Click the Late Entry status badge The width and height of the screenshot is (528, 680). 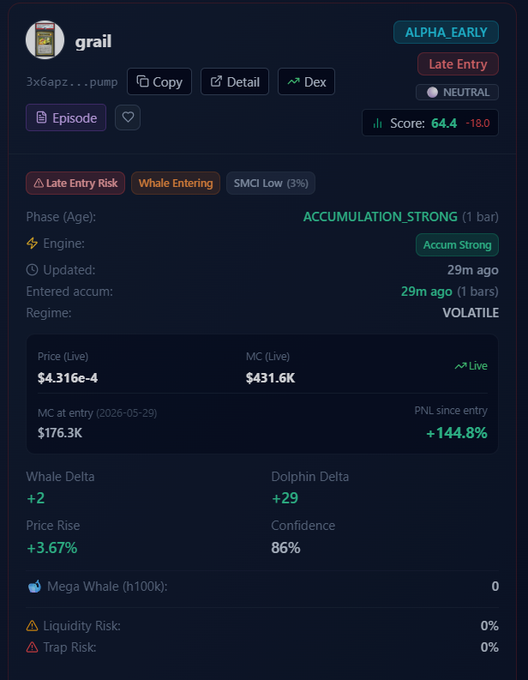click(458, 64)
